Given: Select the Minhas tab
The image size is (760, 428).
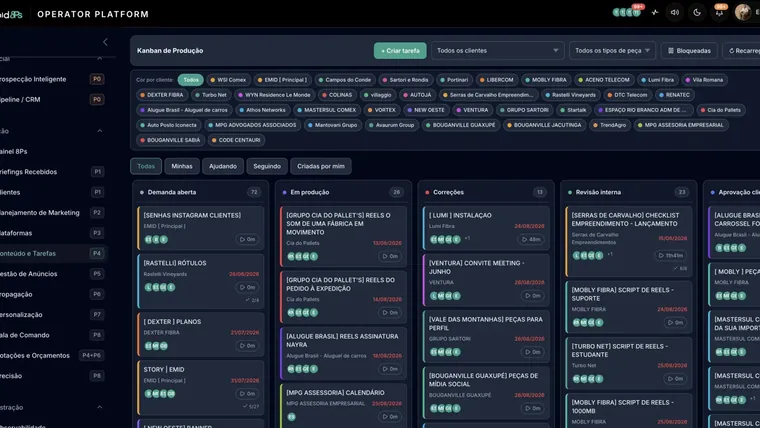Looking at the screenshot, I should [182, 166].
